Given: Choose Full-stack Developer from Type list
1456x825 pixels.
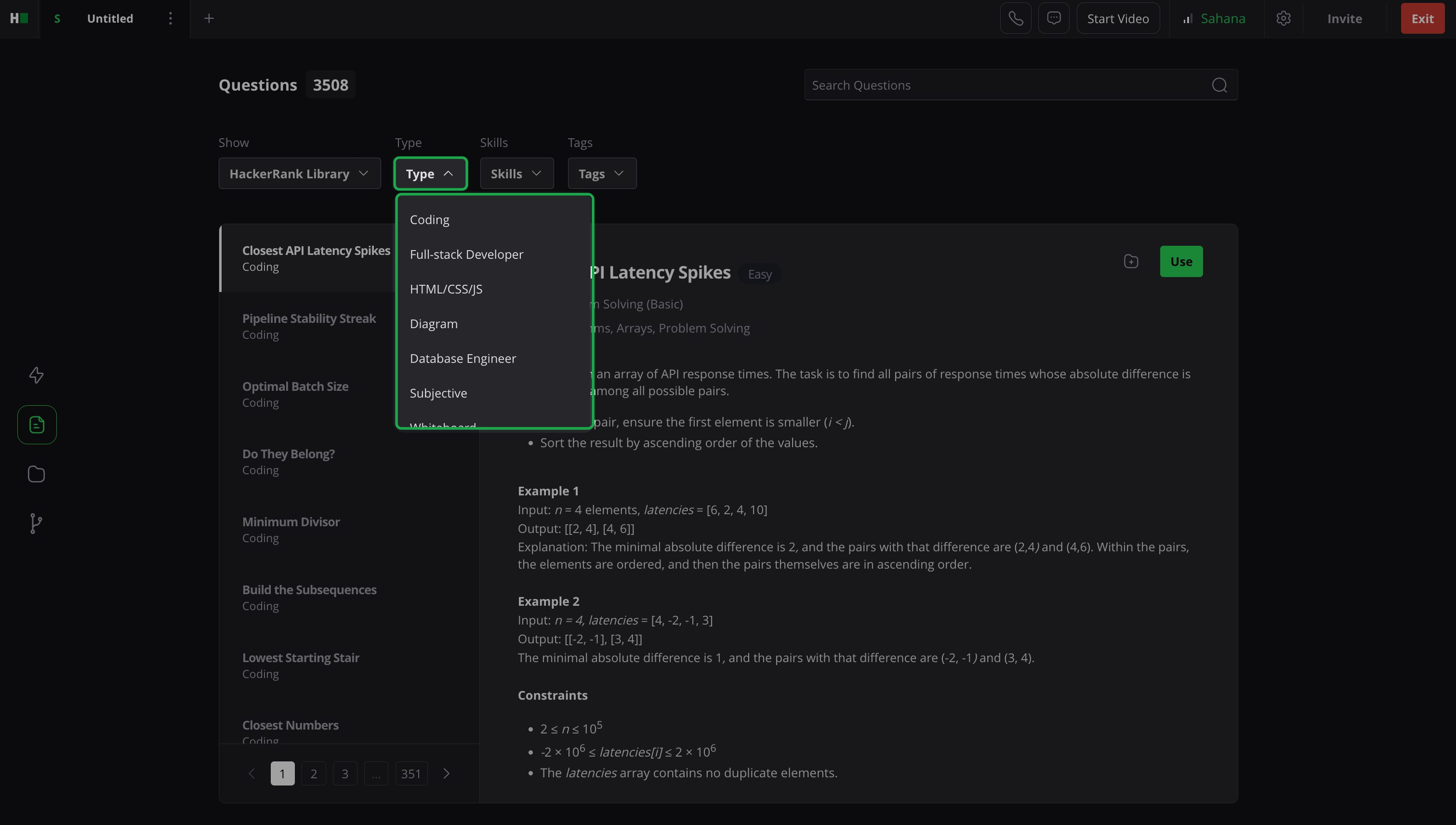Looking at the screenshot, I should click(466, 254).
